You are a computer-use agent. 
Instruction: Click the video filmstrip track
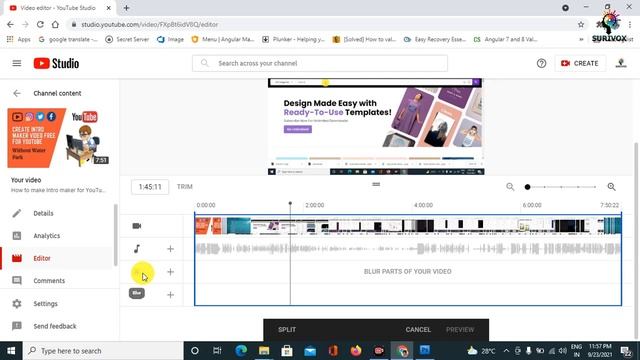pyautogui.click(x=408, y=226)
